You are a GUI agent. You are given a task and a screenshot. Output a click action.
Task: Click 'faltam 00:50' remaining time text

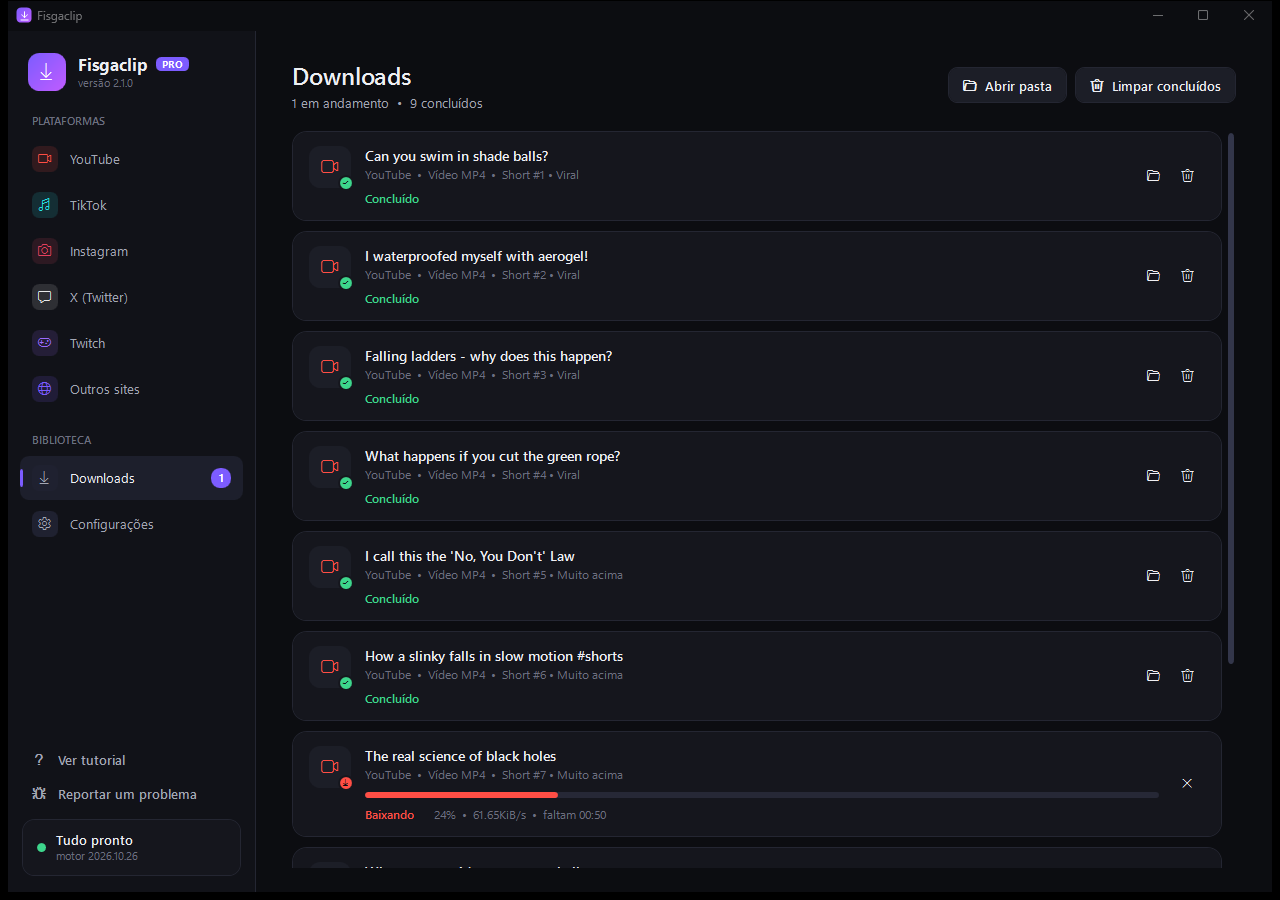point(575,815)
